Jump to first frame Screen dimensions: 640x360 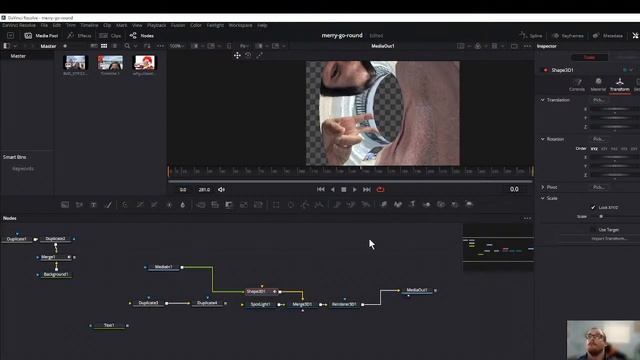tap(321, 189)
